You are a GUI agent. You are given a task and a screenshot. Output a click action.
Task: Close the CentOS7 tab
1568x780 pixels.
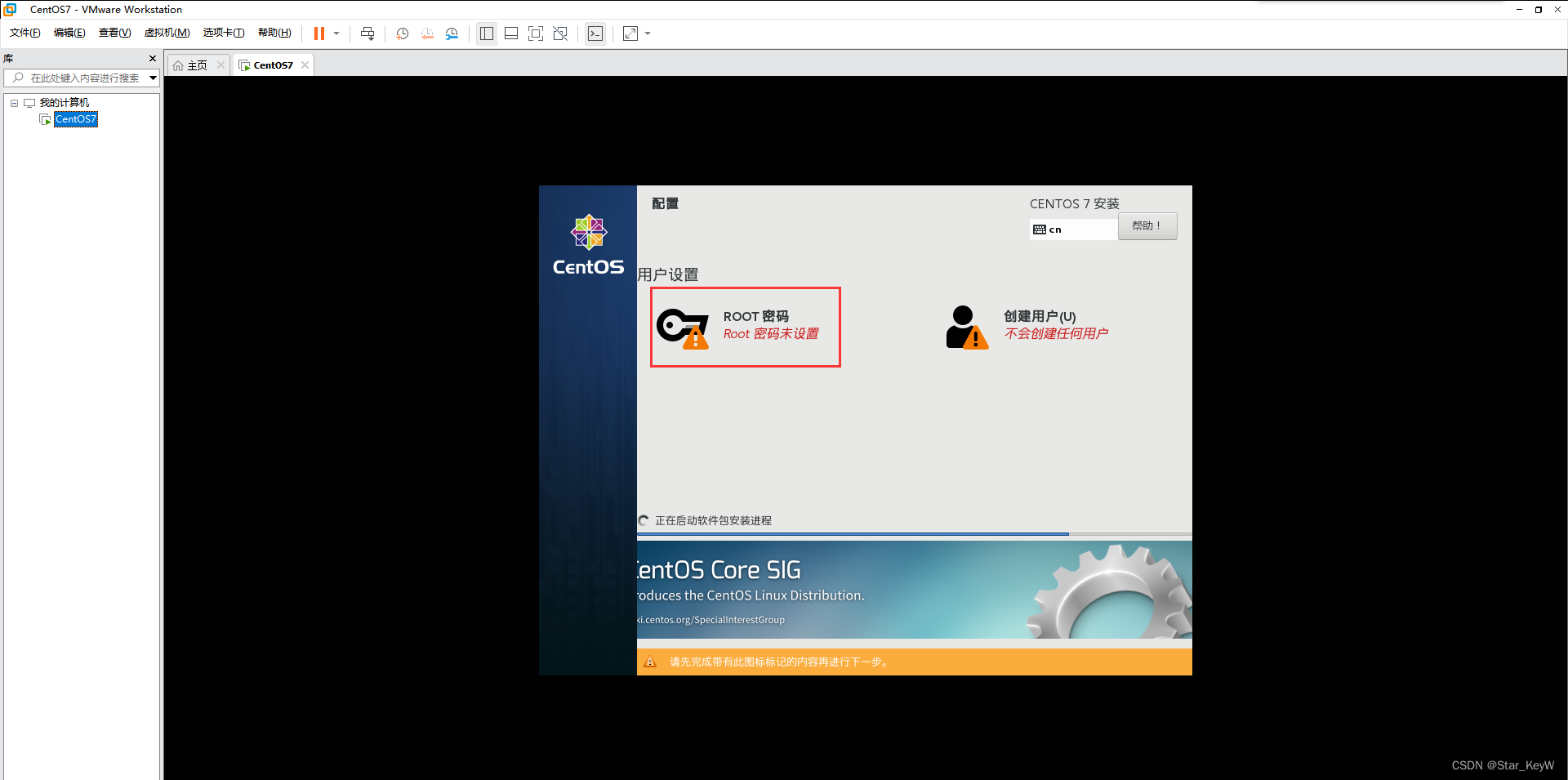(x=305, y=65)
